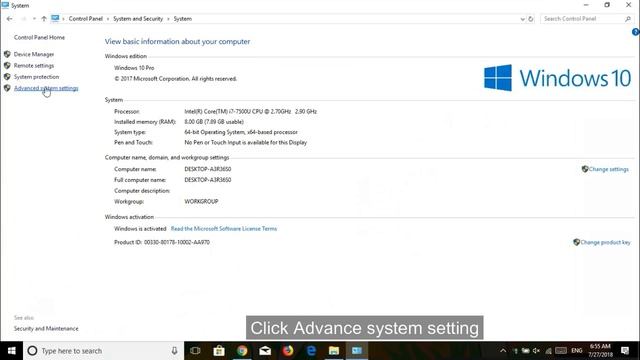The image size is (640, 360).
Task: Select System in address breadcrumb
Action: (182, 19)
